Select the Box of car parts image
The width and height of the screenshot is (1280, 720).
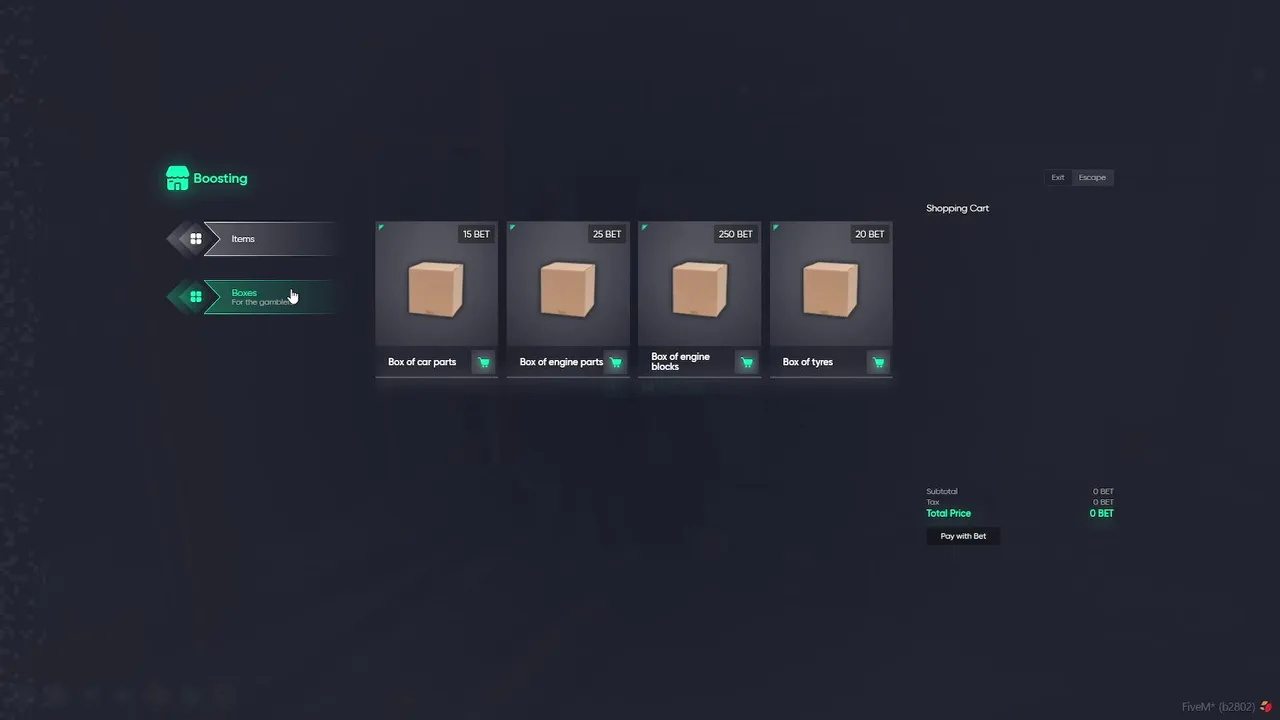pyautogui.click(x=436, y=289)
